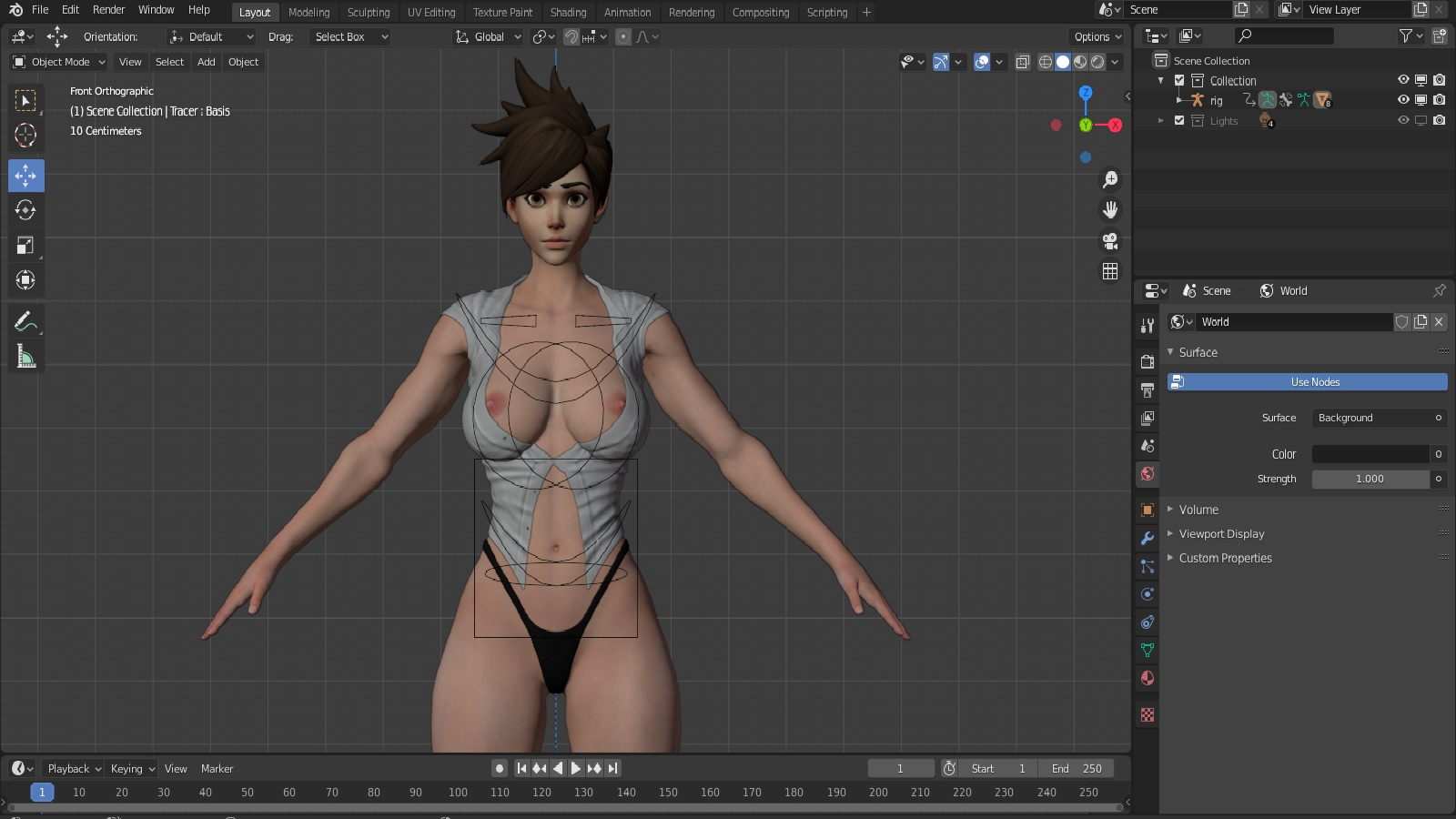Click the Strength value slider

pyautogui.click(x=1370, y=480)
